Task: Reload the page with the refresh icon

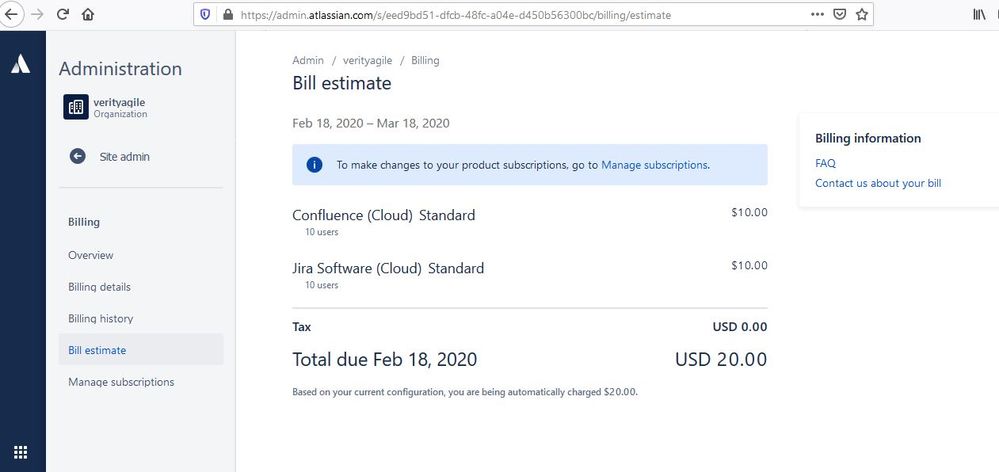Action: coord(62,14)
